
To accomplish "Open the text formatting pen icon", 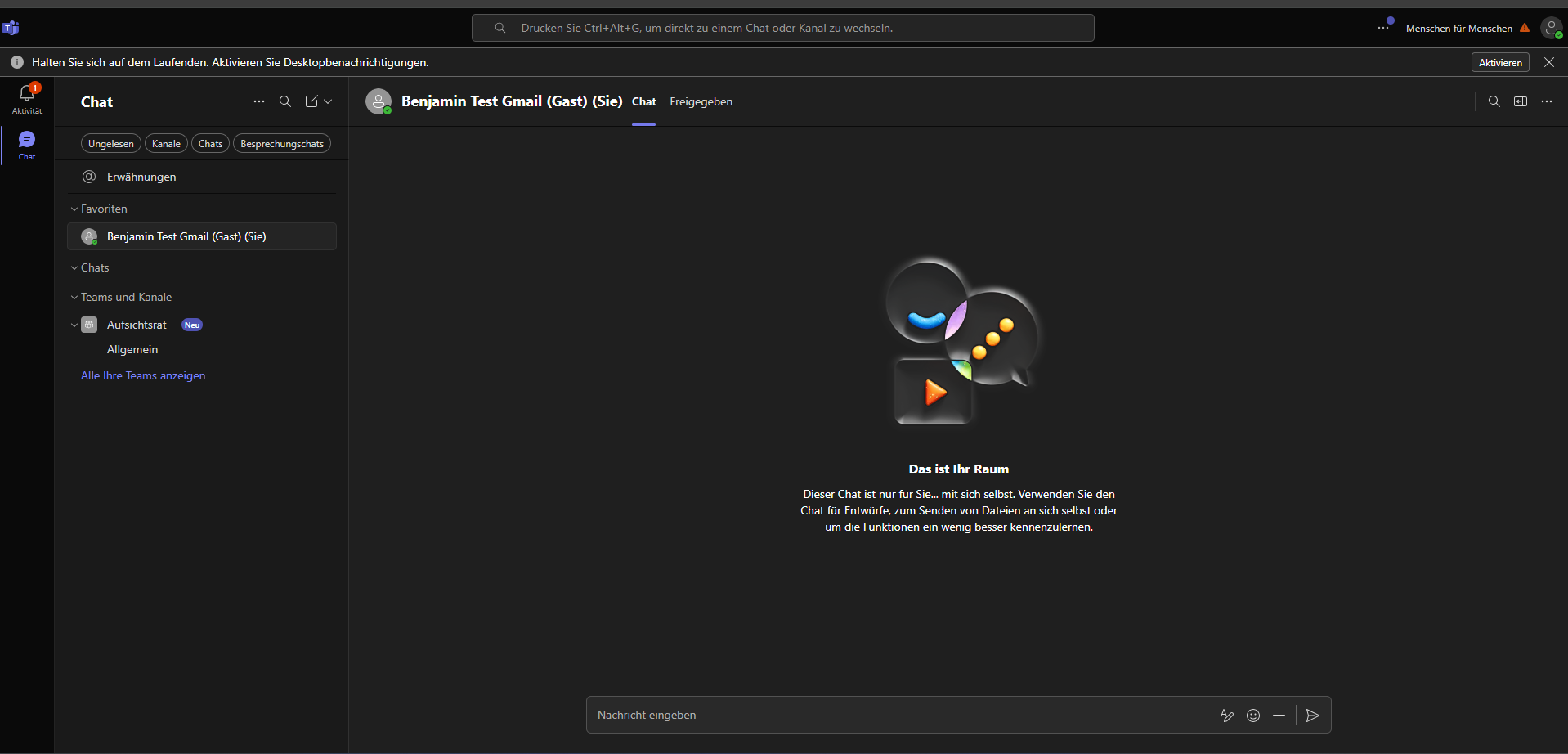I will [x=1226, y=716].
